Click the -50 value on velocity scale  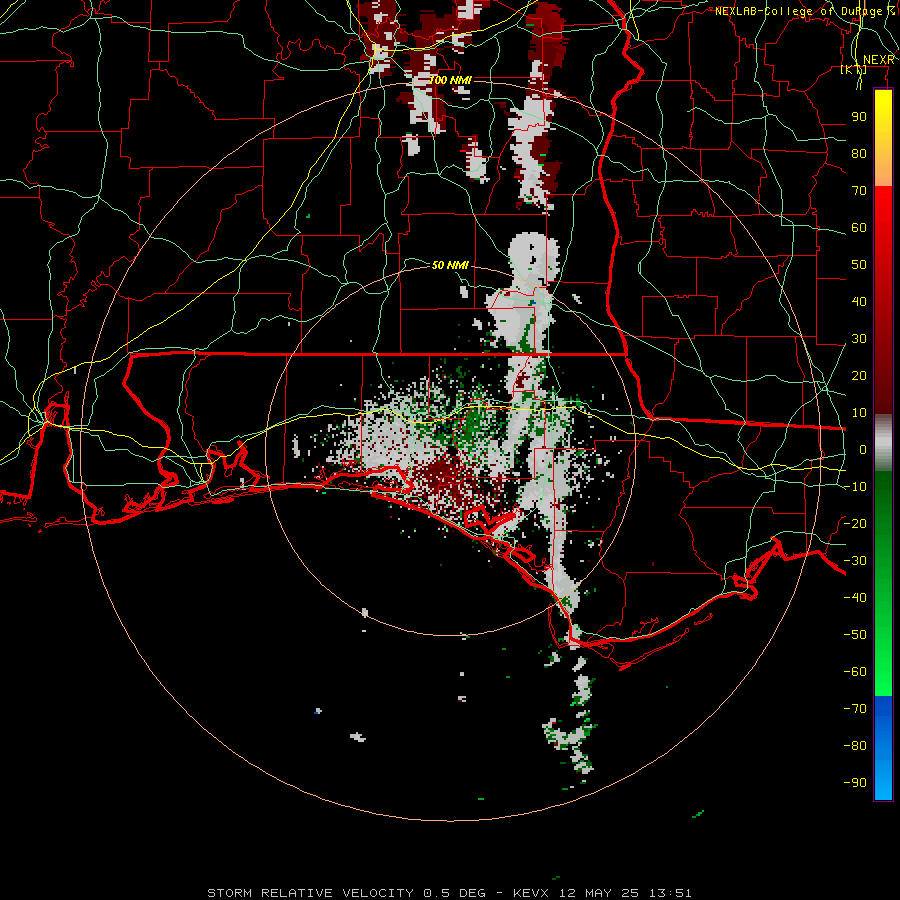pyautogui.click(x=855, y=635)
